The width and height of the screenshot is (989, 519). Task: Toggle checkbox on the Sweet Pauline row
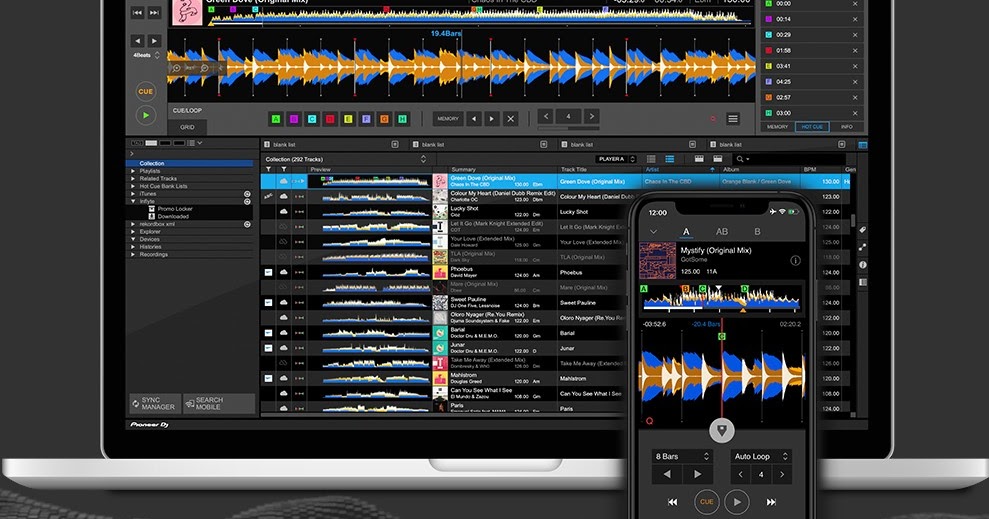click(268, 303)
